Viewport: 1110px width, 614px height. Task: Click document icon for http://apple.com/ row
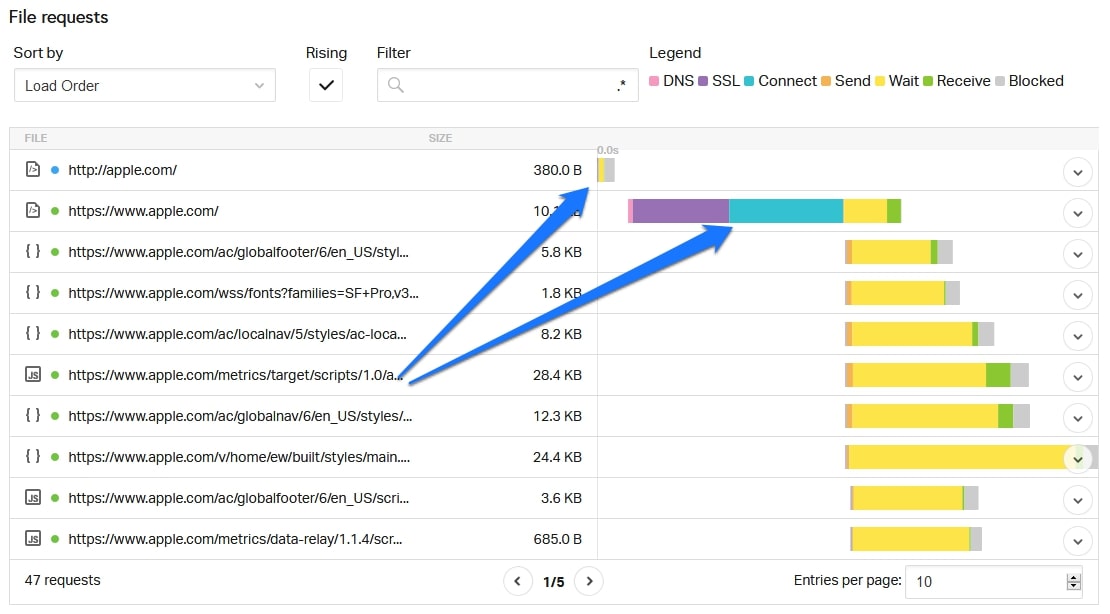coord(33,169)
